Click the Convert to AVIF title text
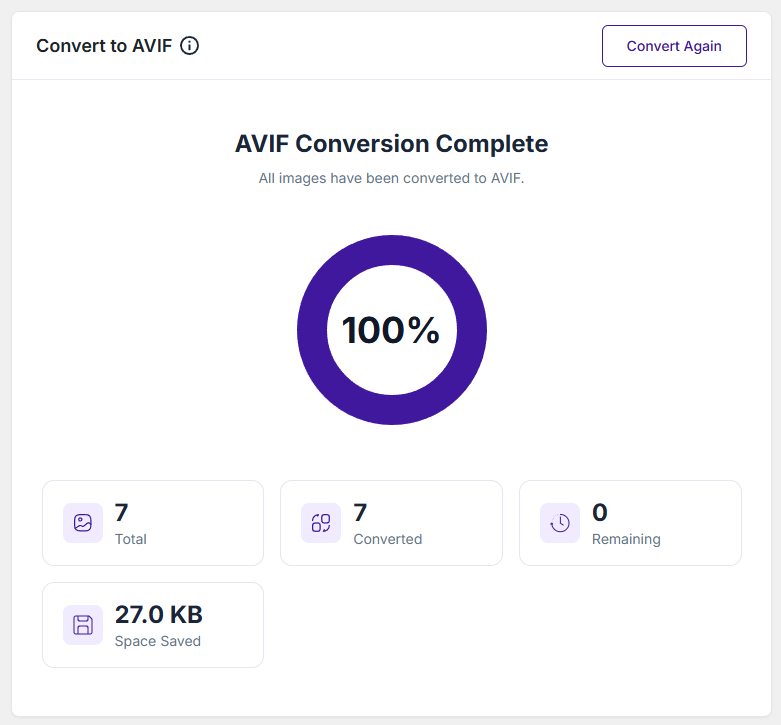Viewport: 781px width, 725px height. point(104,46)
